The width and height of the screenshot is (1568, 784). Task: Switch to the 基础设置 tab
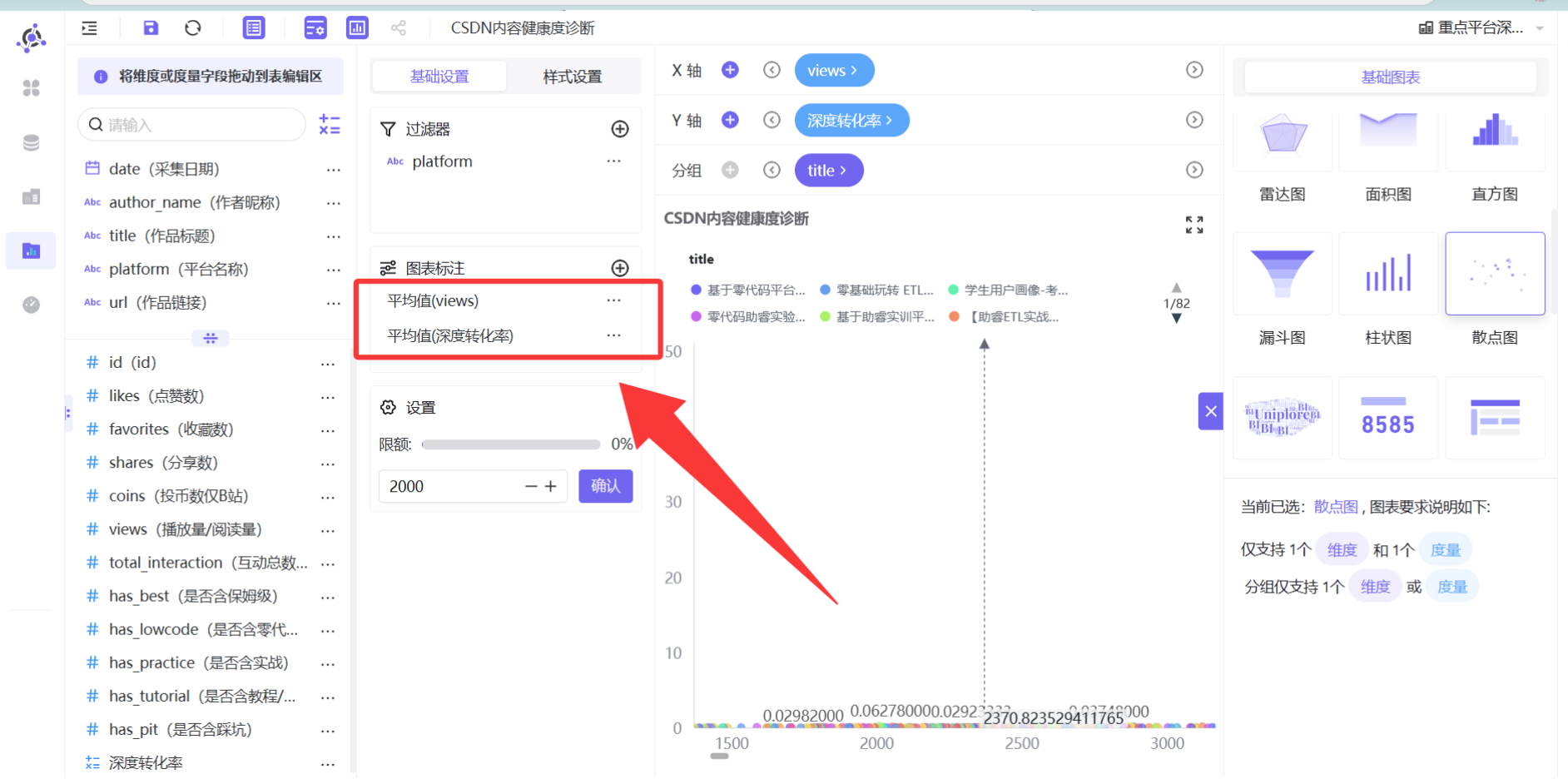coord(439,77)
